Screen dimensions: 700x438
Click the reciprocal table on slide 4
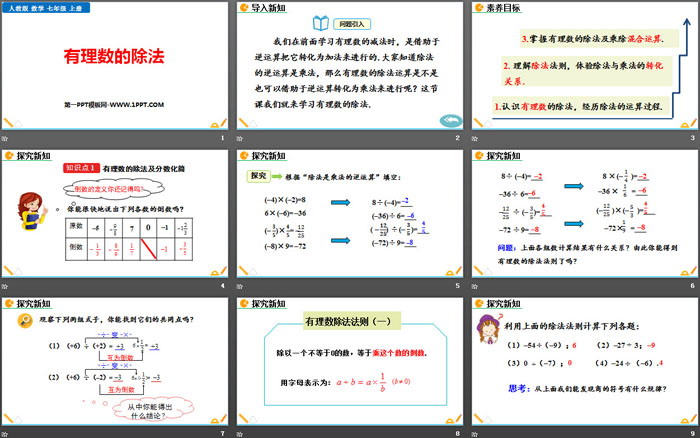[x=129, y=239]
